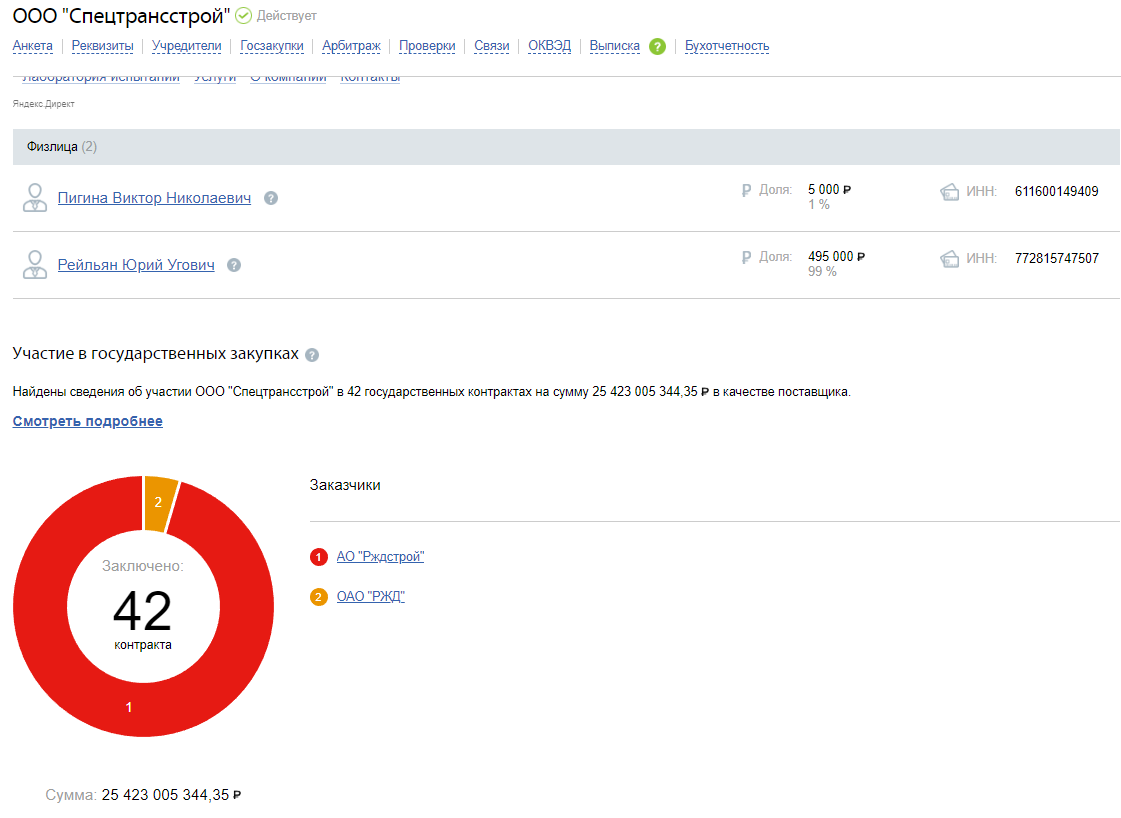Click INN card icon for 611600149409
This screenshot has height=818, width=1121.
[950, 192]
